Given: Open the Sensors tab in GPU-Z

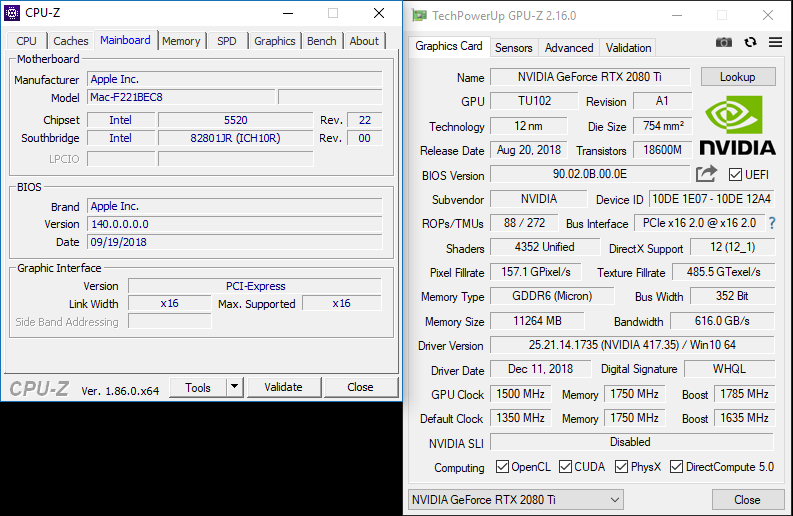Looking at the screenshot, I should point(513,48).
